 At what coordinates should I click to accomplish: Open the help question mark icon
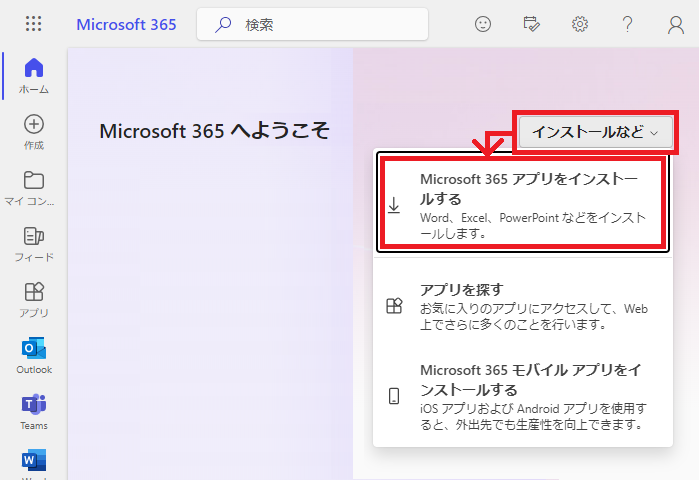point(628,24)
